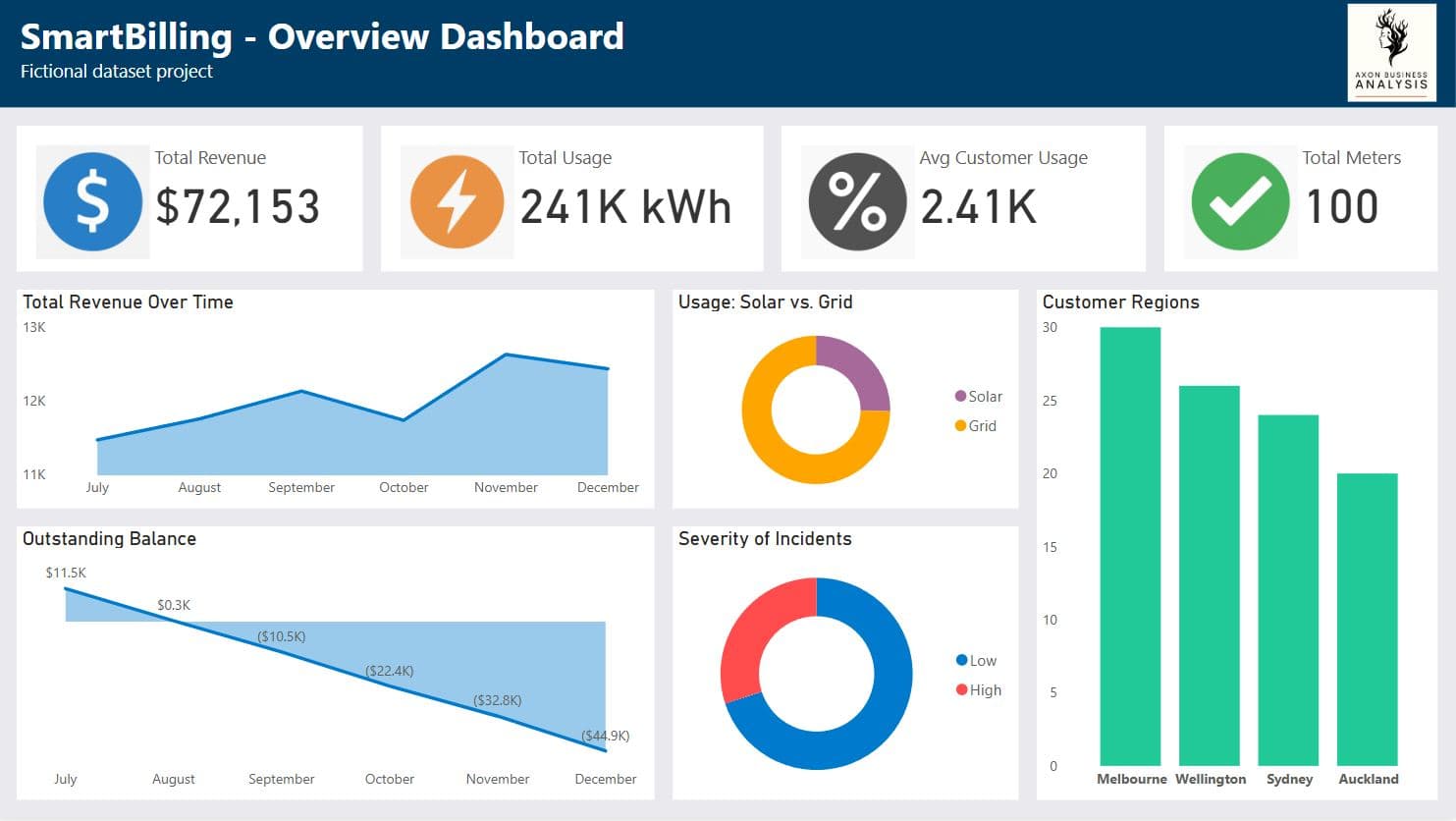Click September on the Outstanding Balance axis
This screenshot has width=1456, height=821.
tap(282, 779)
